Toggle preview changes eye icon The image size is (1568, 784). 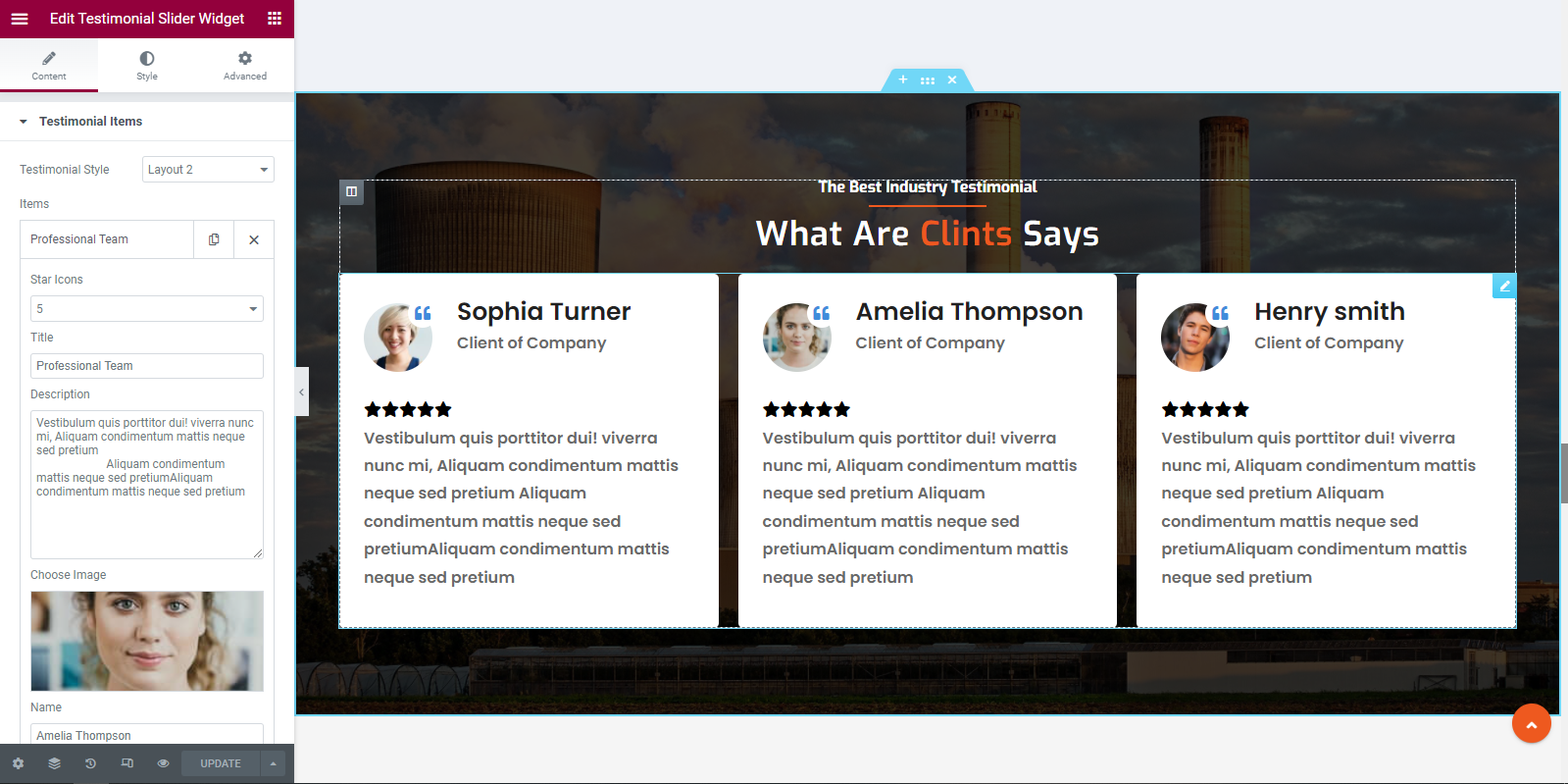(163, 763)
